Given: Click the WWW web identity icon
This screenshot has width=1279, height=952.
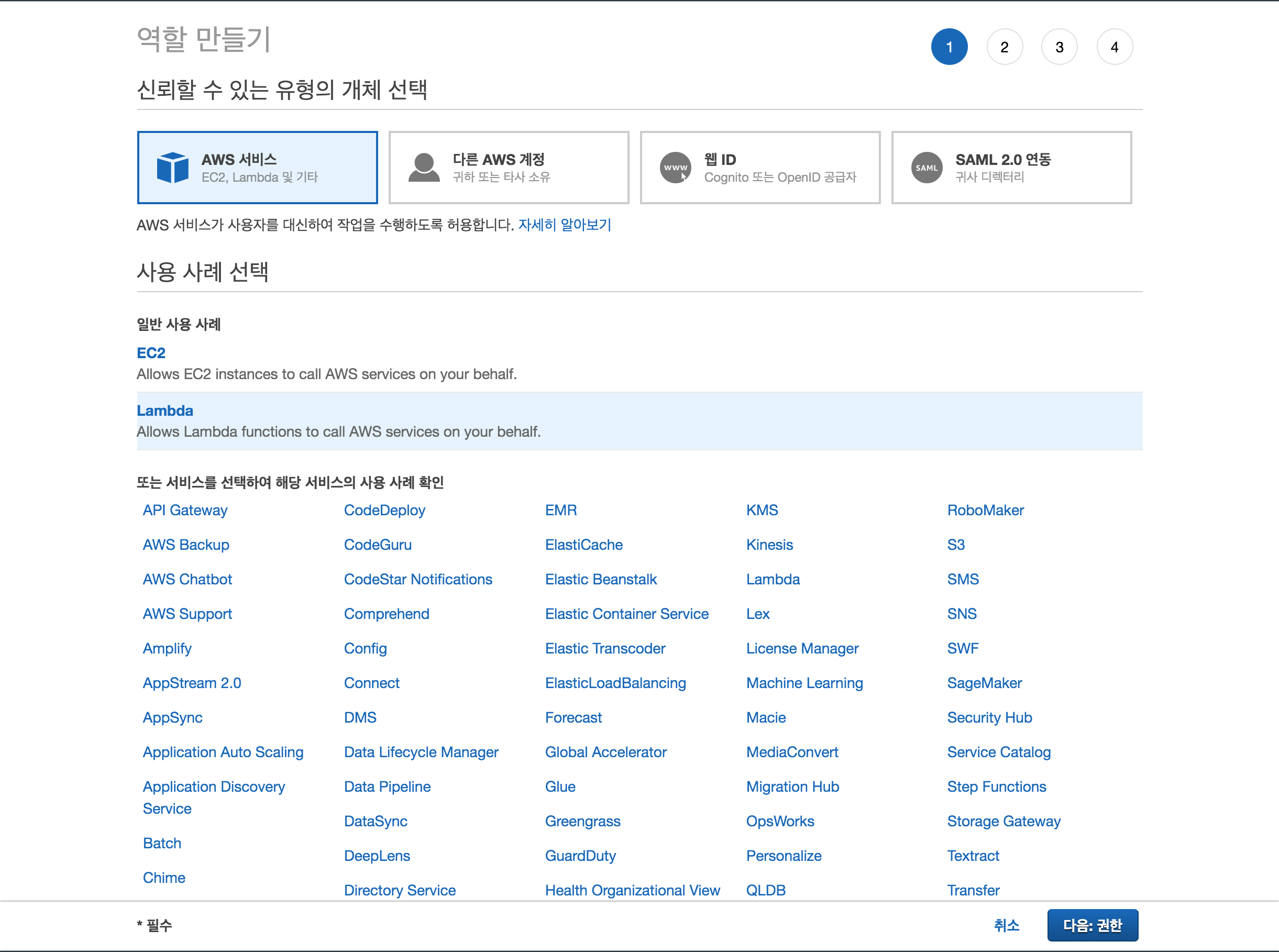Looking at the screenshot, I should click(675, 168).
